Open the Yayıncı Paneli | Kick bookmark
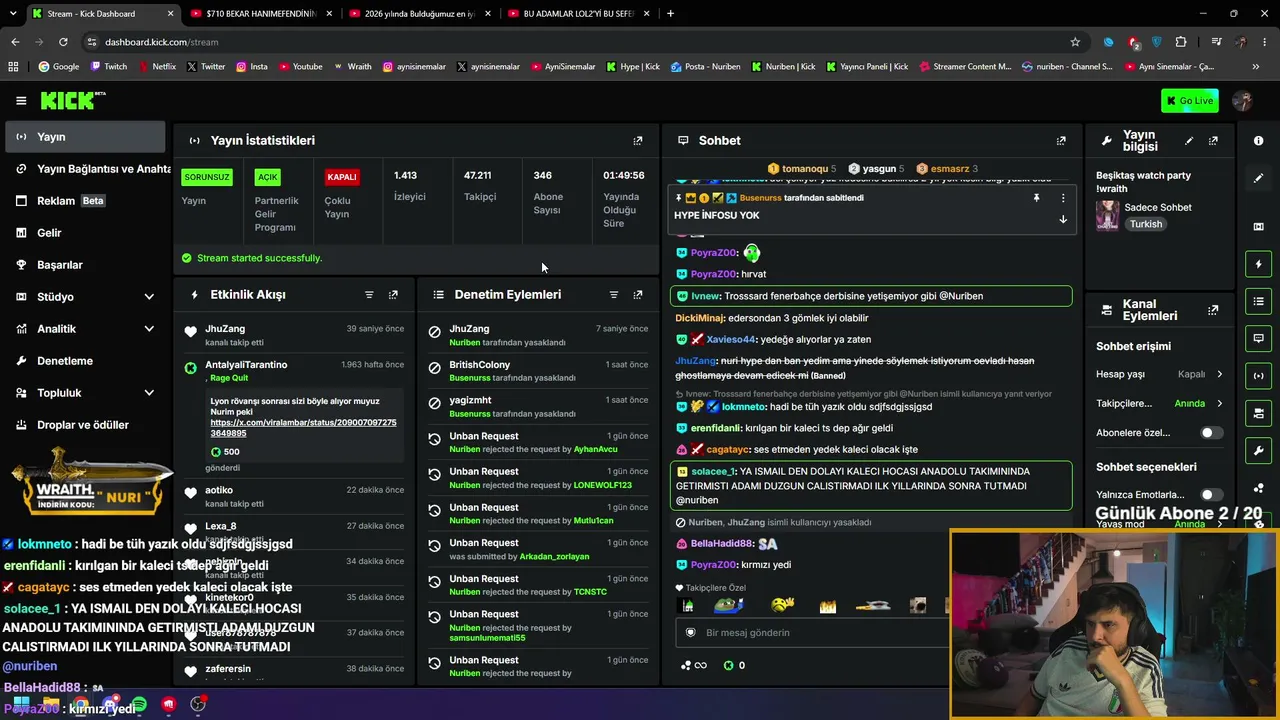The width and height of the screenshot is (1280, 720). [867, 67]
